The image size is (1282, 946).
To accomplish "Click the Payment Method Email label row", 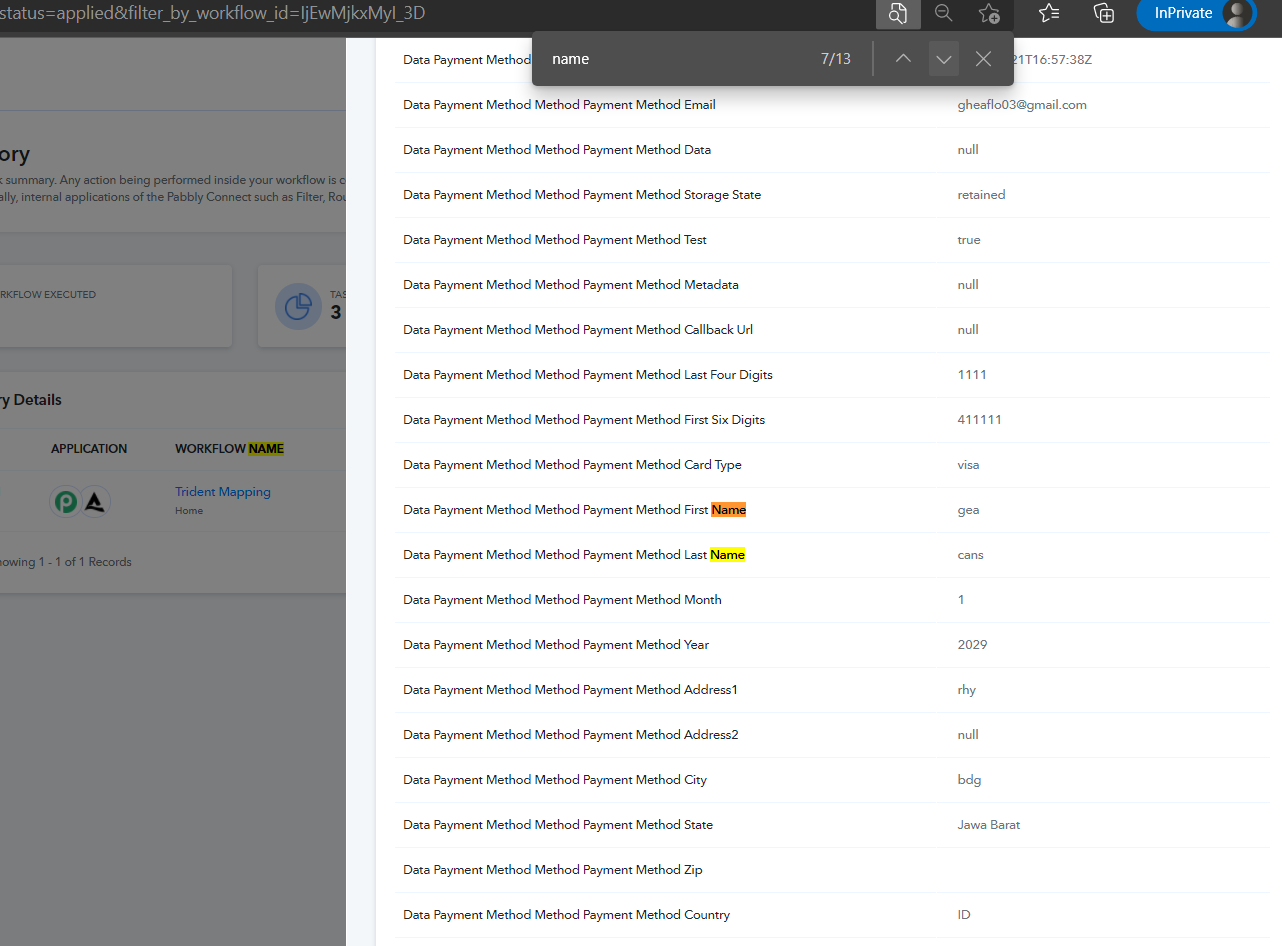I will pos(559,105).
